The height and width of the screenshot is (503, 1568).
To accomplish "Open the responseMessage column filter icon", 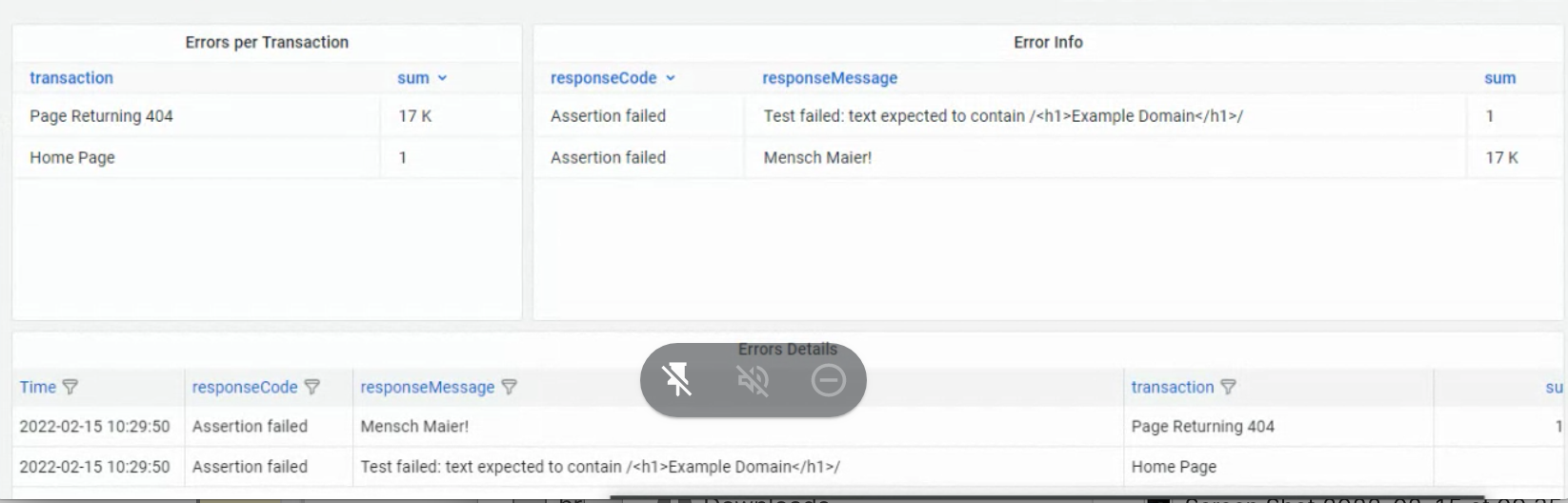I will (510, 388).
